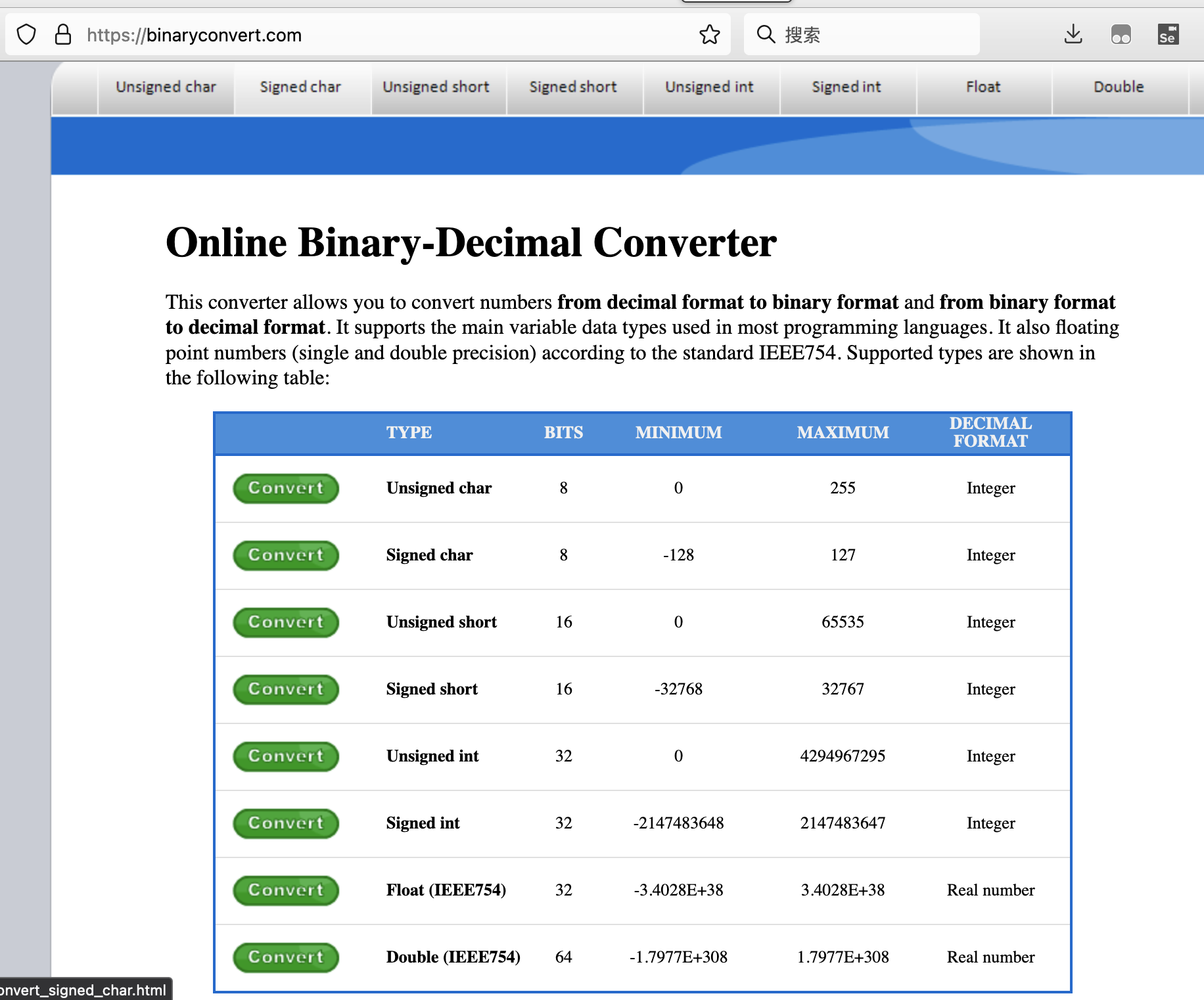Click 'Real number' in the Double row
The height and width of the screenshot is (1000, 1204).
[990, 957]
